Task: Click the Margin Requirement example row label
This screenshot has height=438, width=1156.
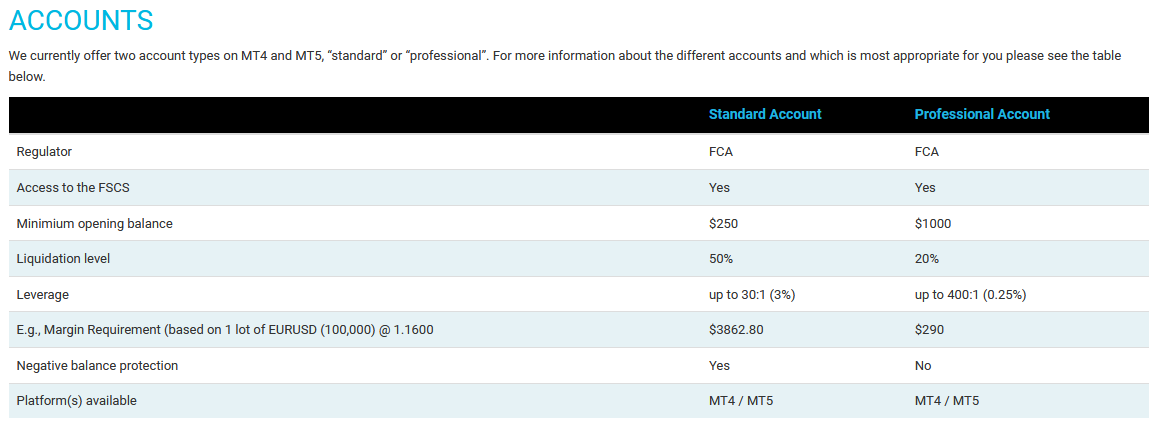Action: pyautogui.click(x=225, y=330)
